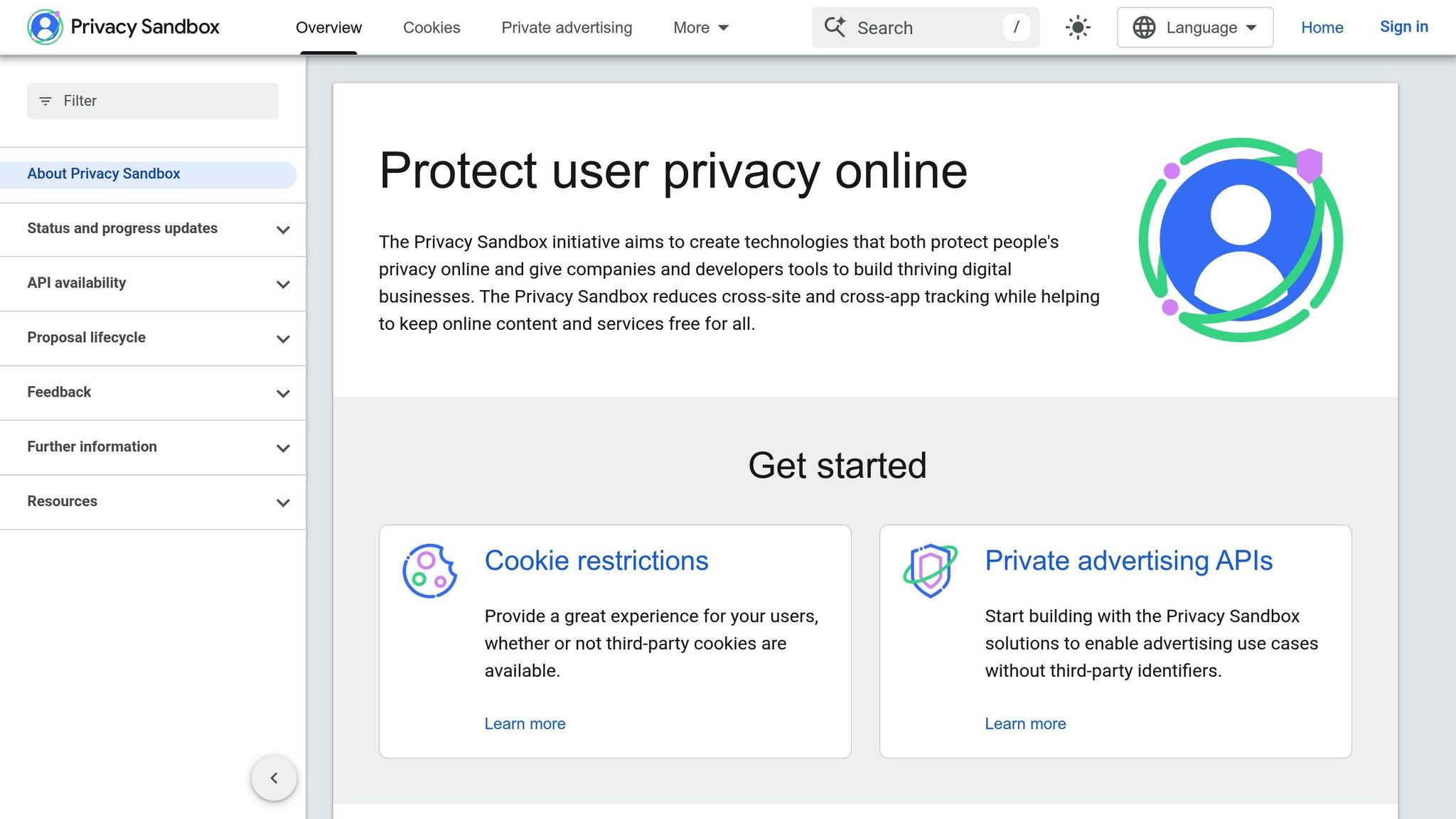1456x819 pixels.
Task: Focus the Search input field
Action: (925, 28)
